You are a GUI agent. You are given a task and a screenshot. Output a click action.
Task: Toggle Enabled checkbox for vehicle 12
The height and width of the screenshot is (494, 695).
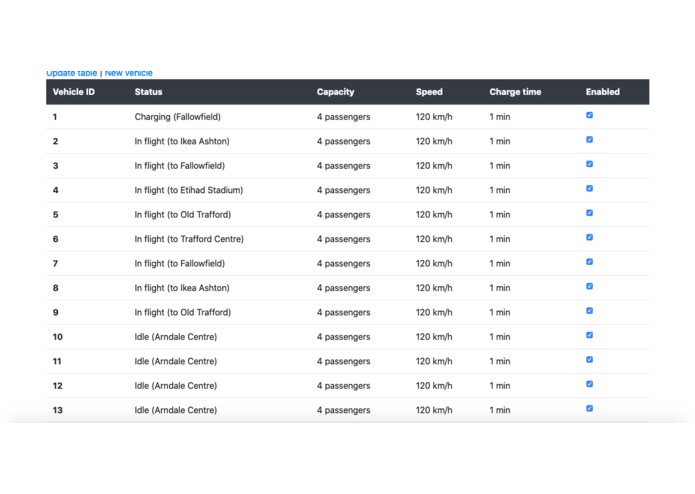(590, 384)
